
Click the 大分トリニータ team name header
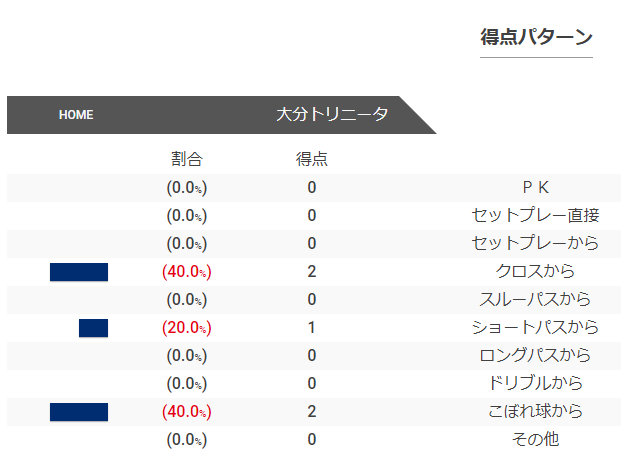coord(332,114)
